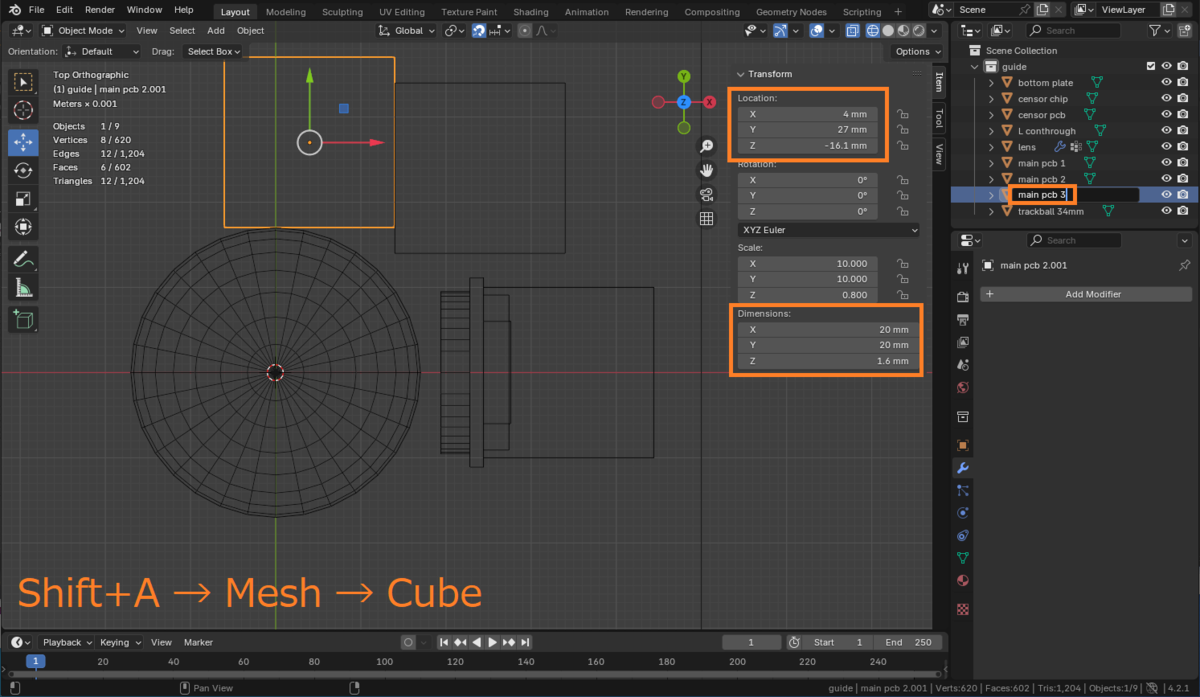Open the Output properties tab icon

(x=963, y=319)
